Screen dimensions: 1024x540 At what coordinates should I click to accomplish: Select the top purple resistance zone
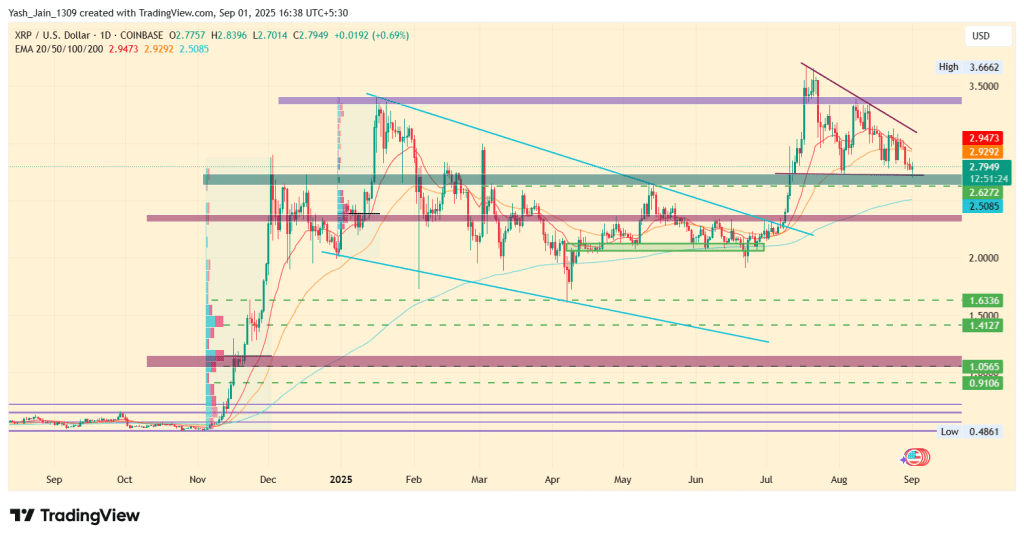point(618,101)
